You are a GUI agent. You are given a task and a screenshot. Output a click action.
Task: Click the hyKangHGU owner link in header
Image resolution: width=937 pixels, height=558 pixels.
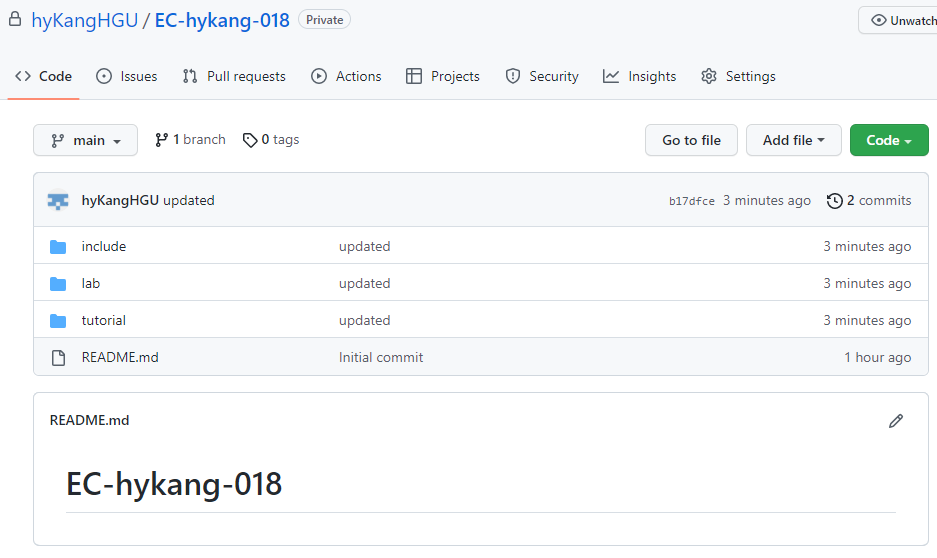pos(84,20)
